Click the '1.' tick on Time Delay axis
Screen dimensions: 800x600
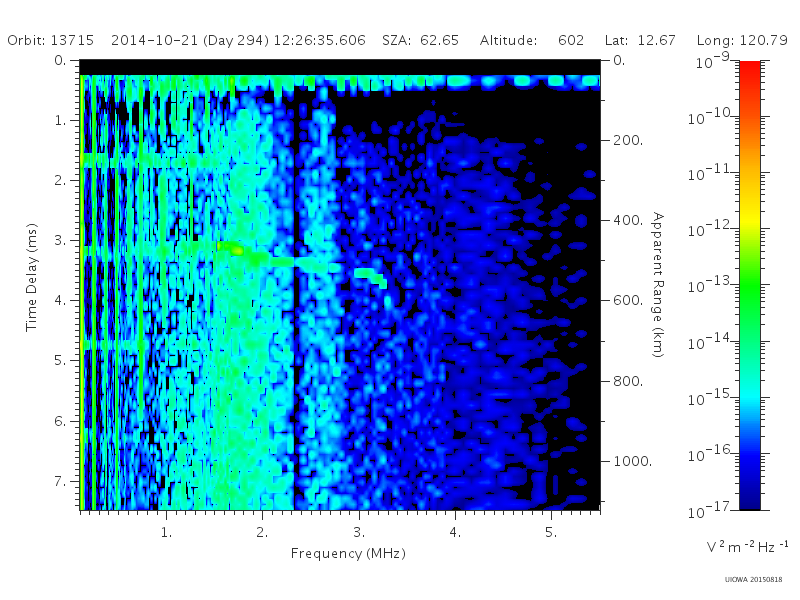60,120
